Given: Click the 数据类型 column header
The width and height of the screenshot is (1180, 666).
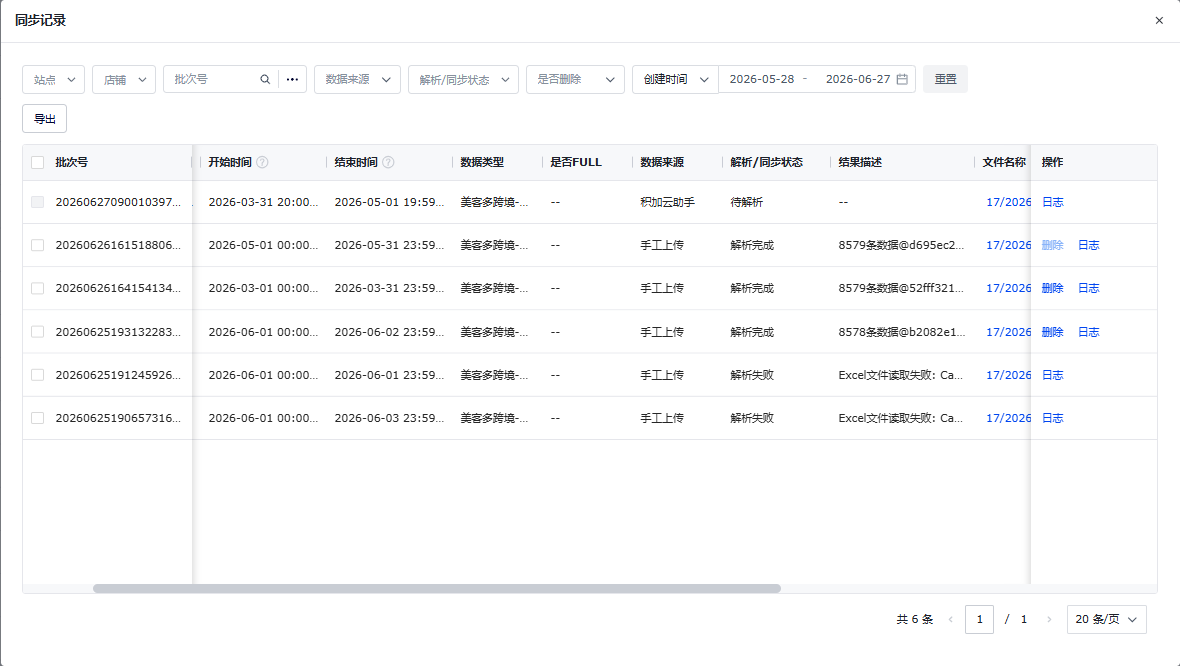Looking at the screenshot, I should 482,163.
